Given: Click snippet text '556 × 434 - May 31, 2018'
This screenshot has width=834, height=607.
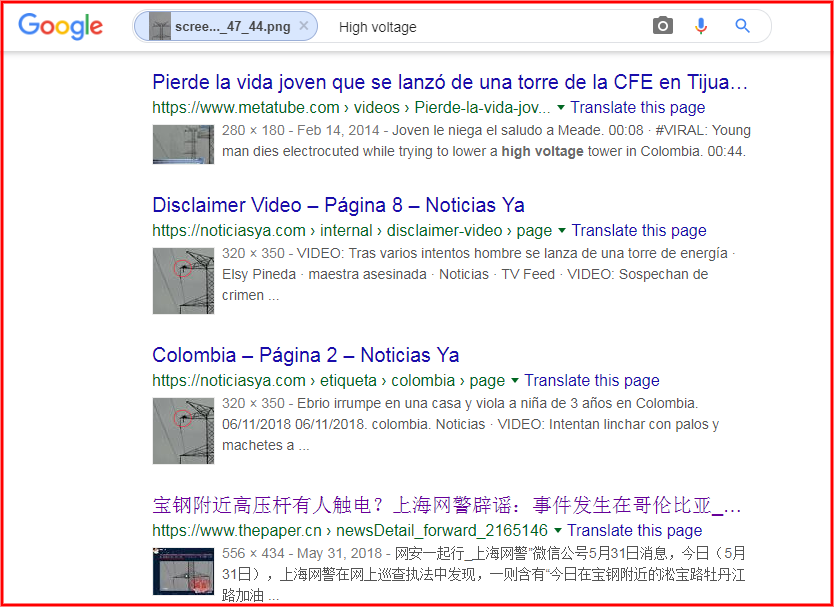Looking at the screenshot, I should 302,553.
